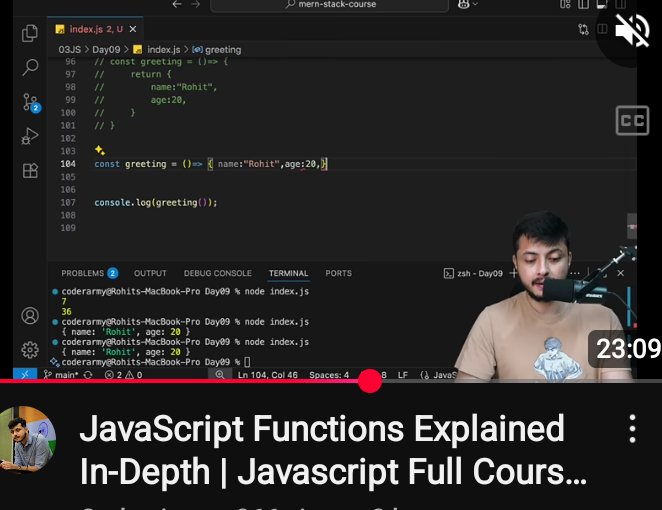Open the Accounts icon in activity bar

point(30,315)
